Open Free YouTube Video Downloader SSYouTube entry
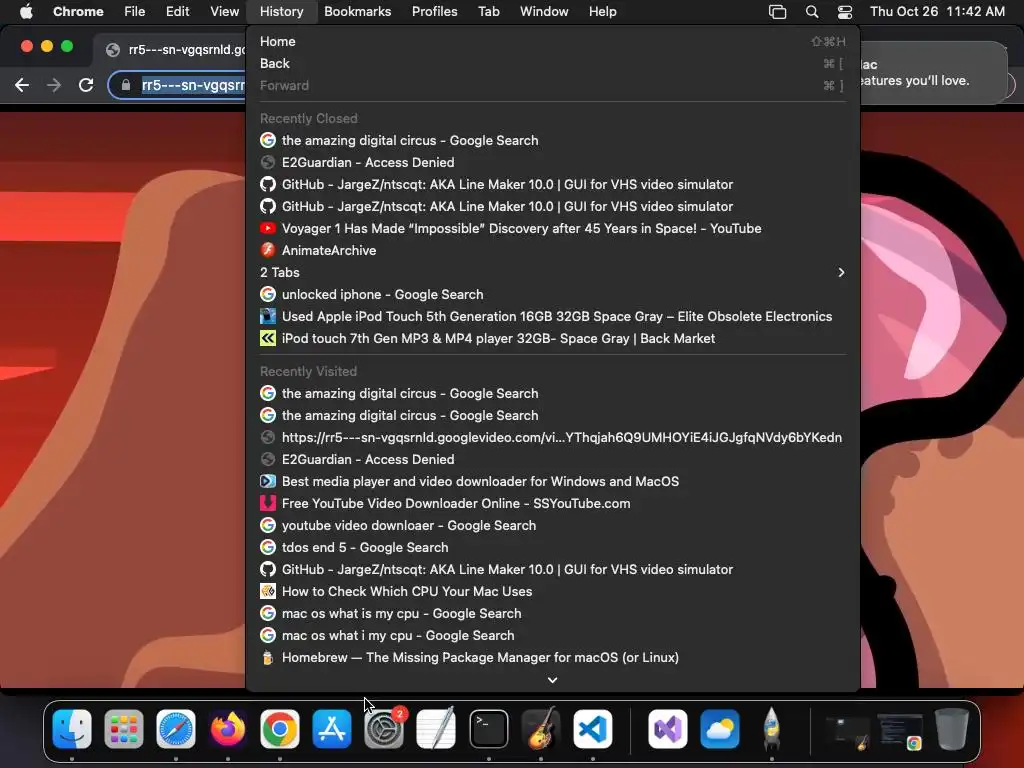Viewport: 1024px width, 768px height. [x=552, y=503]
